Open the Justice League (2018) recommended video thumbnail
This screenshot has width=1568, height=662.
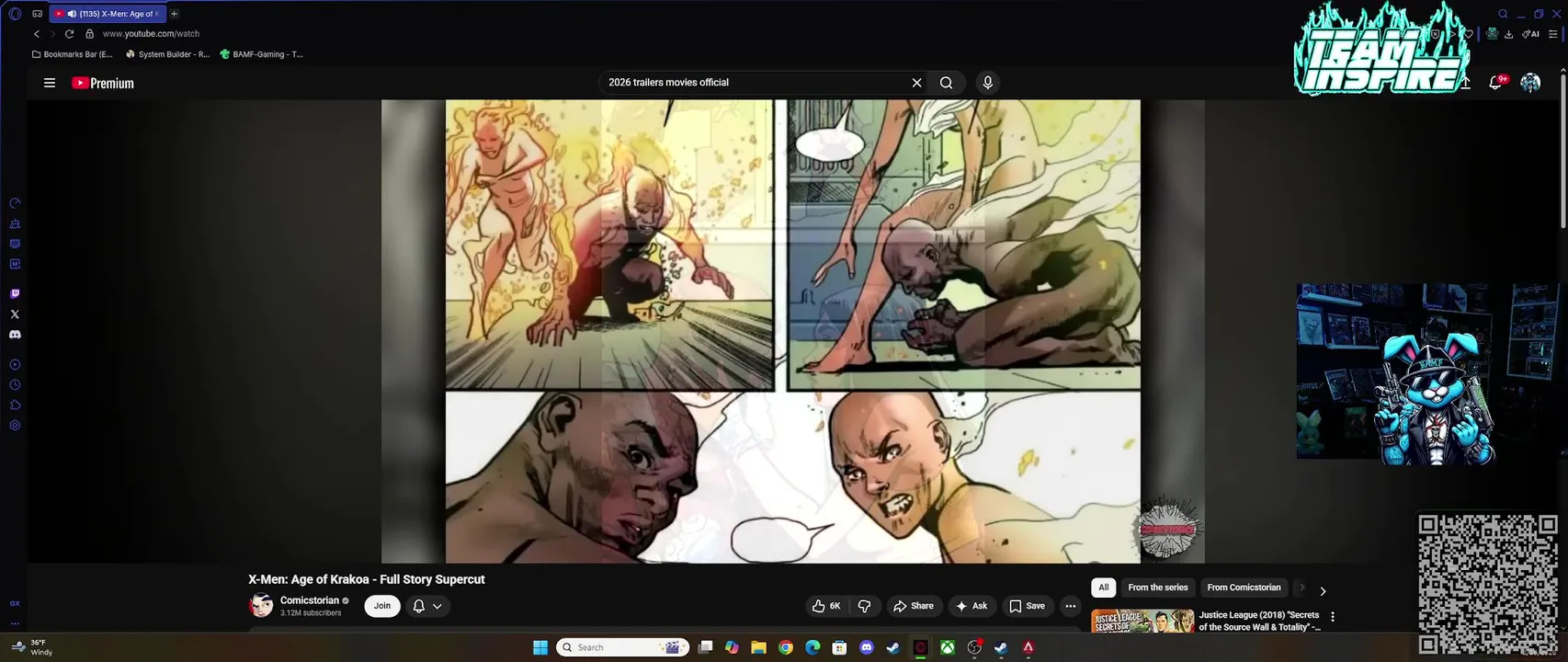[x=1142, y=621]
